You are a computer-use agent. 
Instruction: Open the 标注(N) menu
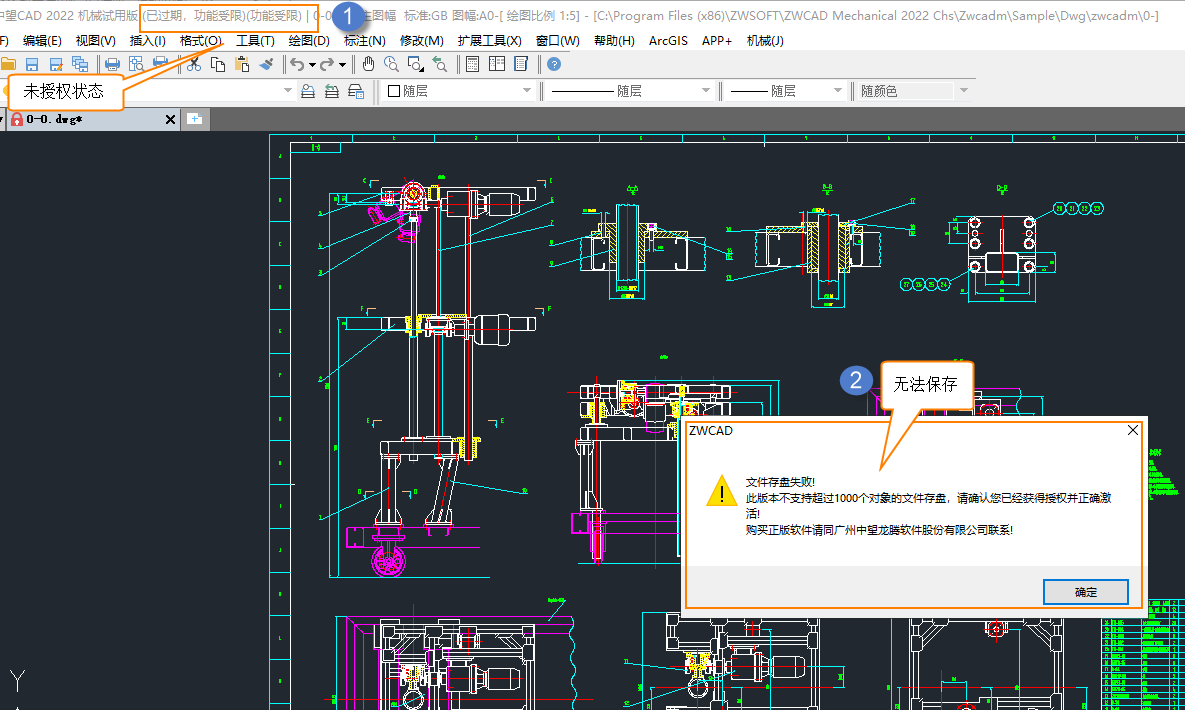(x=364, y=41)
